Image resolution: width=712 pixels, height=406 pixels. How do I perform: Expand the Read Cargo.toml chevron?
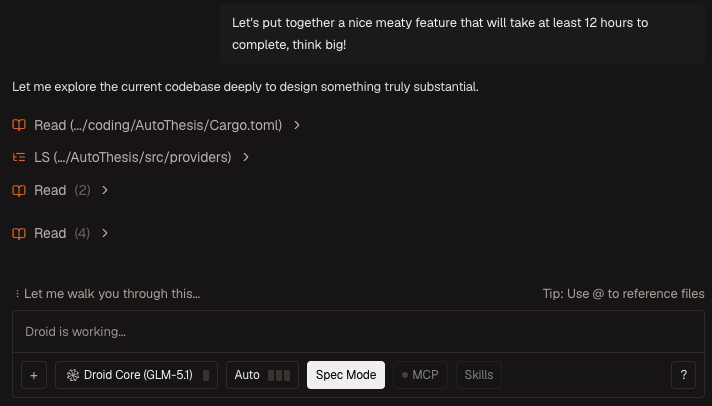[x=297, y=125]
